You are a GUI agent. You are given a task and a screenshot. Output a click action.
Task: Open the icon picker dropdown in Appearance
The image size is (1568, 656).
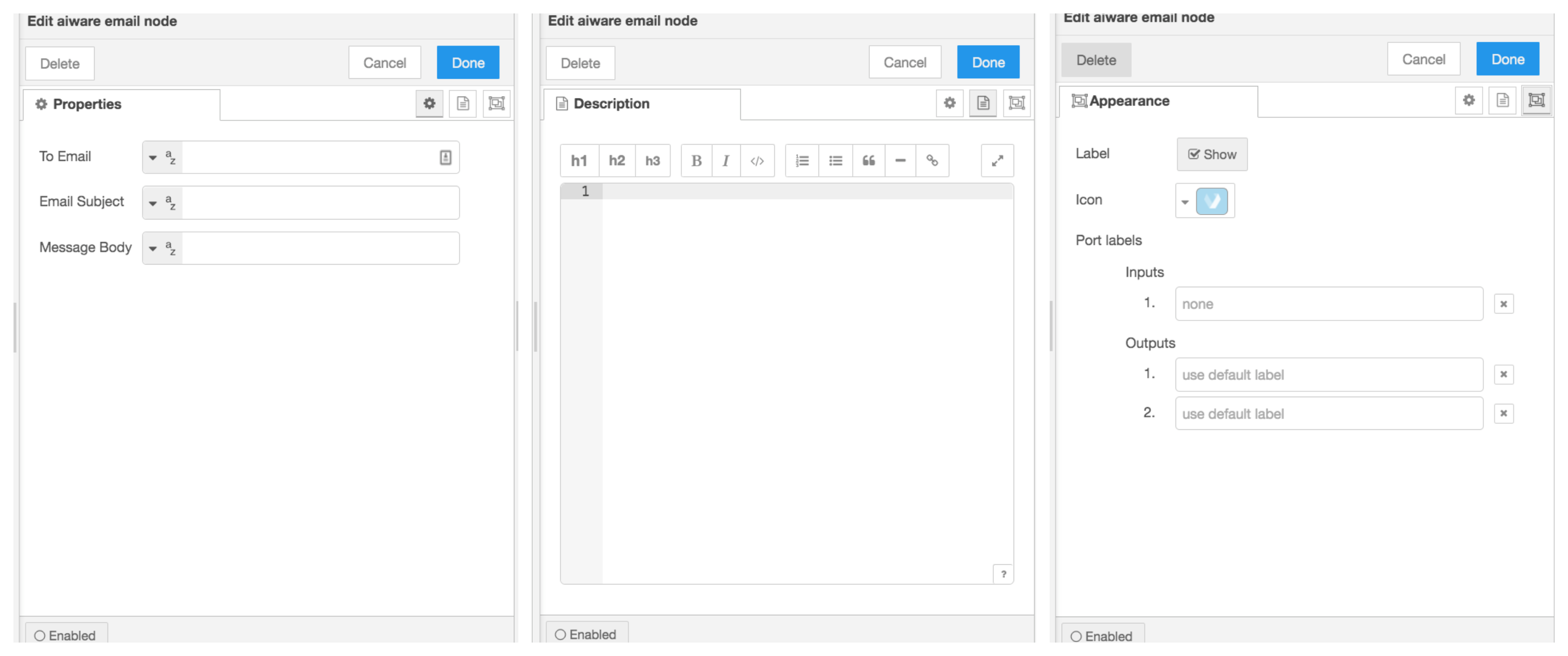1185,201
